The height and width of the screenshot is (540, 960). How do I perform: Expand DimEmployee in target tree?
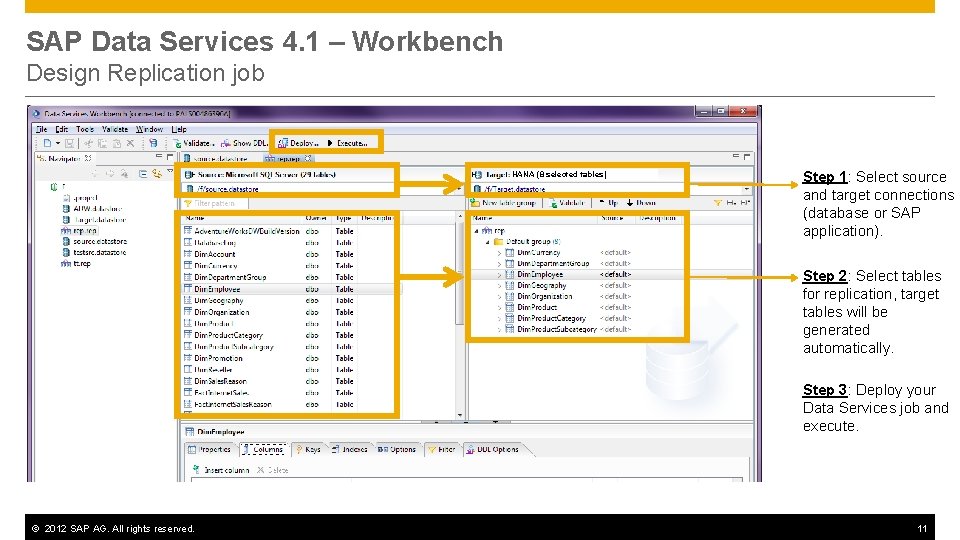(499, 275)
